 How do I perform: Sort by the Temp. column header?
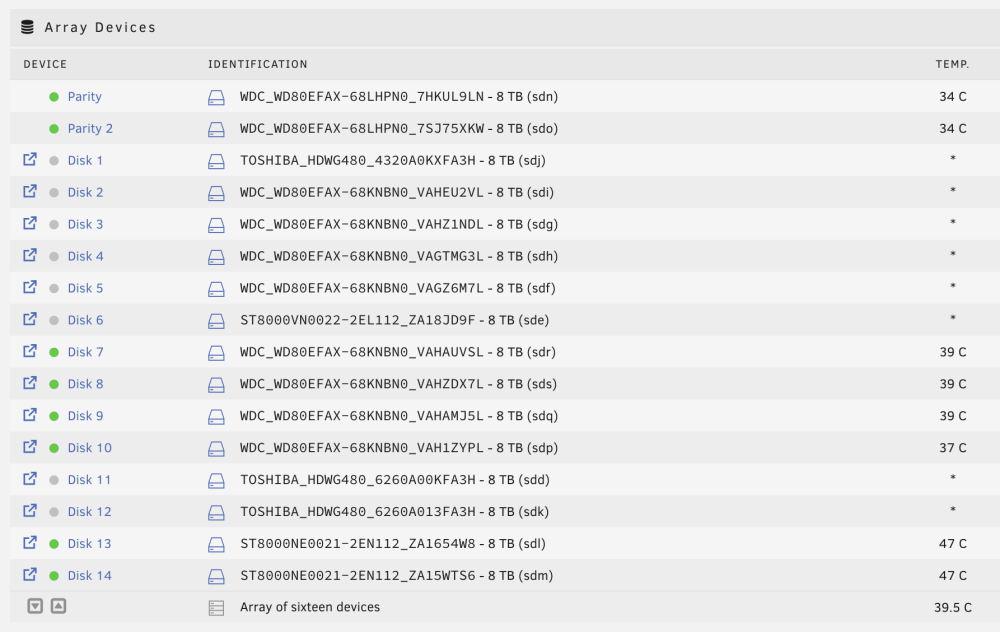[x=952, y=64]
